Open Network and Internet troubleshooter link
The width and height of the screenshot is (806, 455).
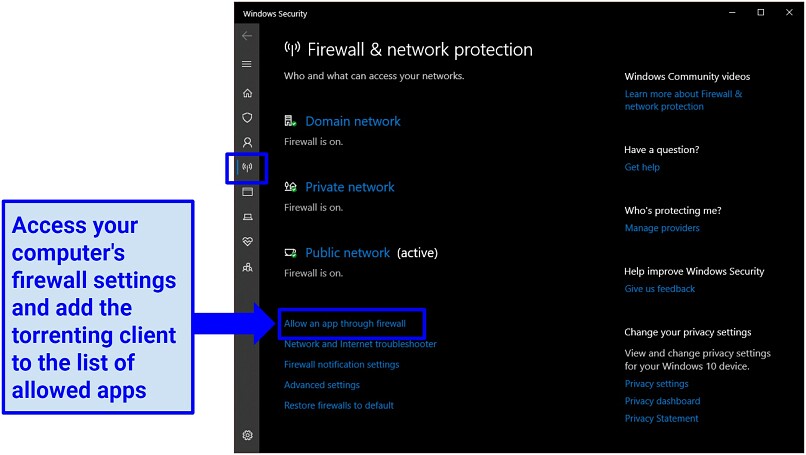[360, 344]
